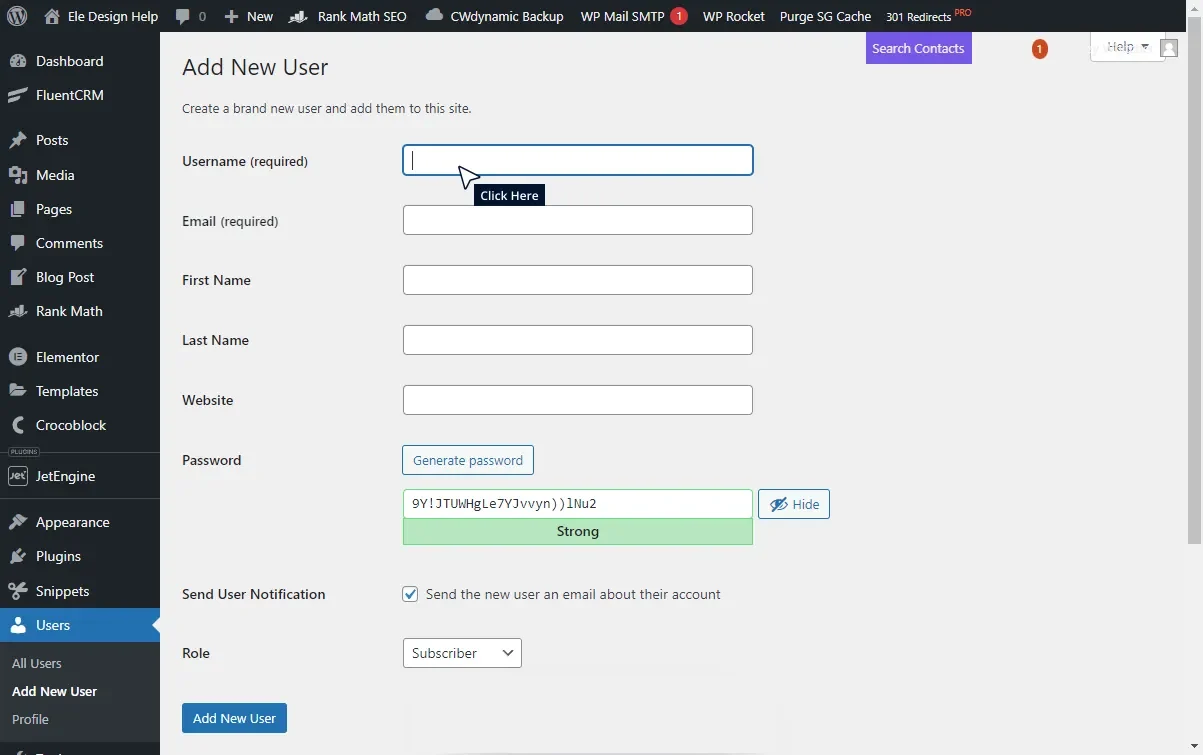Viewport: 1203px width, 755px height.
Task: Click the Generate password button
Action: point(467,460)
